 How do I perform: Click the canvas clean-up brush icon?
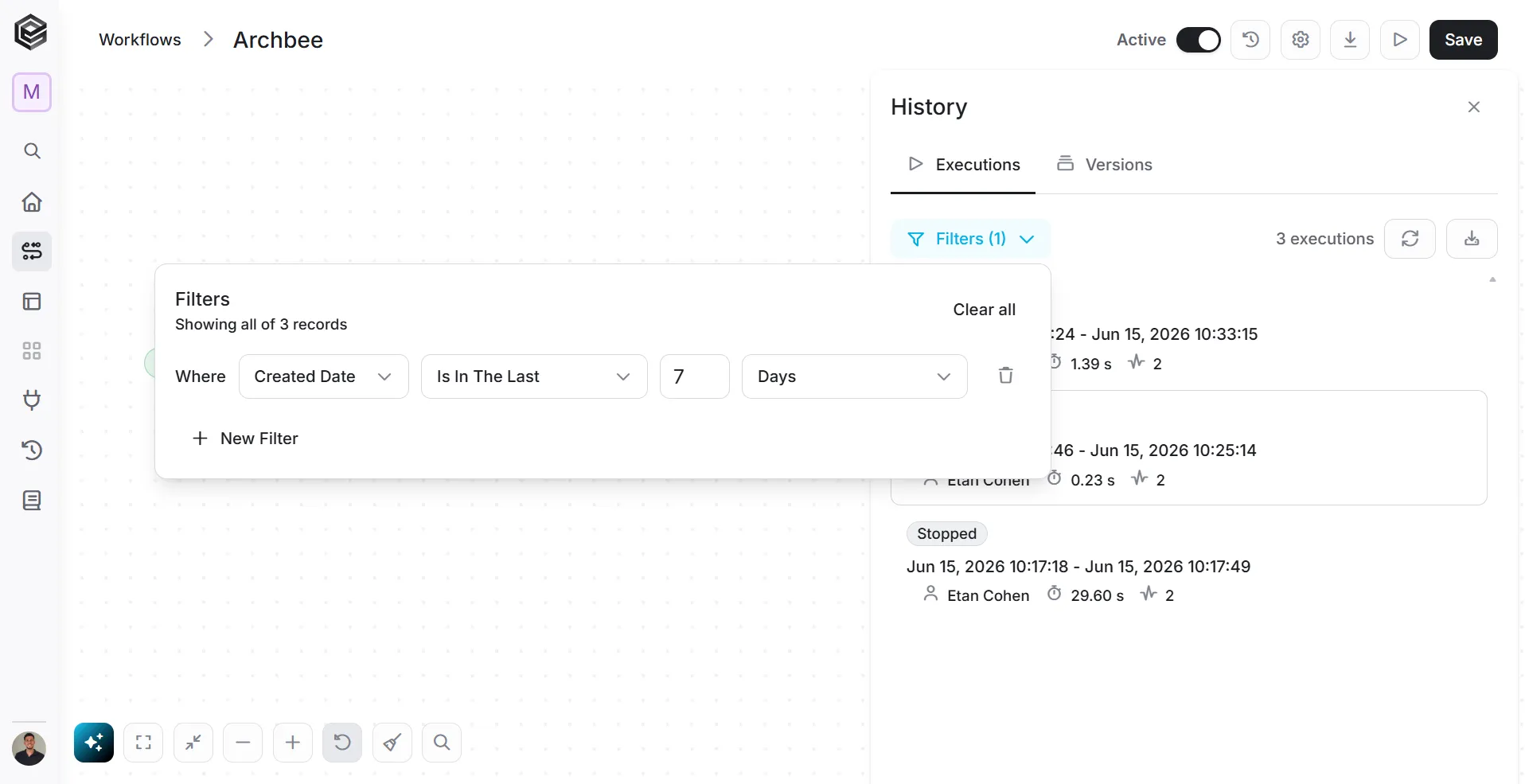(392, 743)
